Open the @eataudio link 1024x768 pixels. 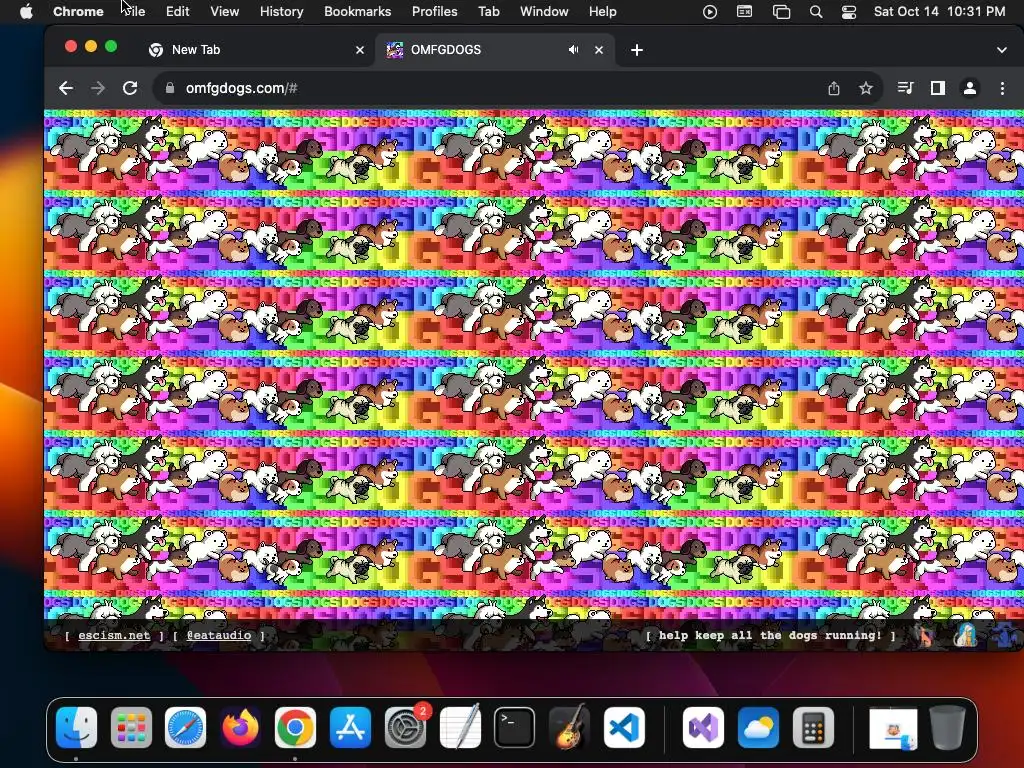(219, 635)
